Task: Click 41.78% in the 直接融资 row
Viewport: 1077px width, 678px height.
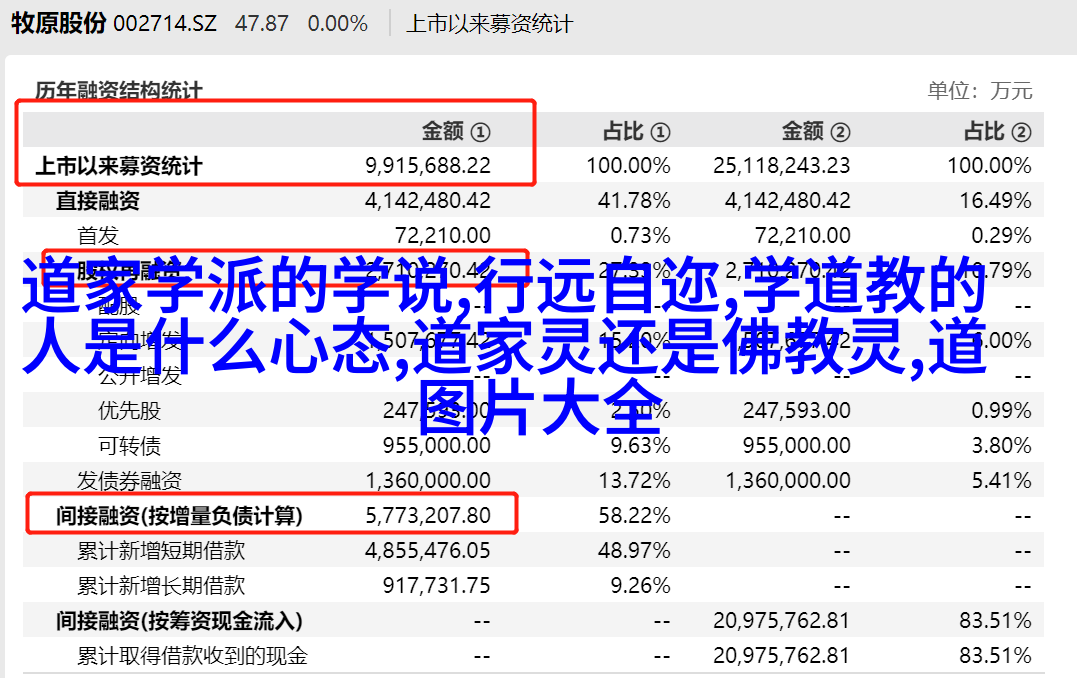Action: click(x=634, y=201)
